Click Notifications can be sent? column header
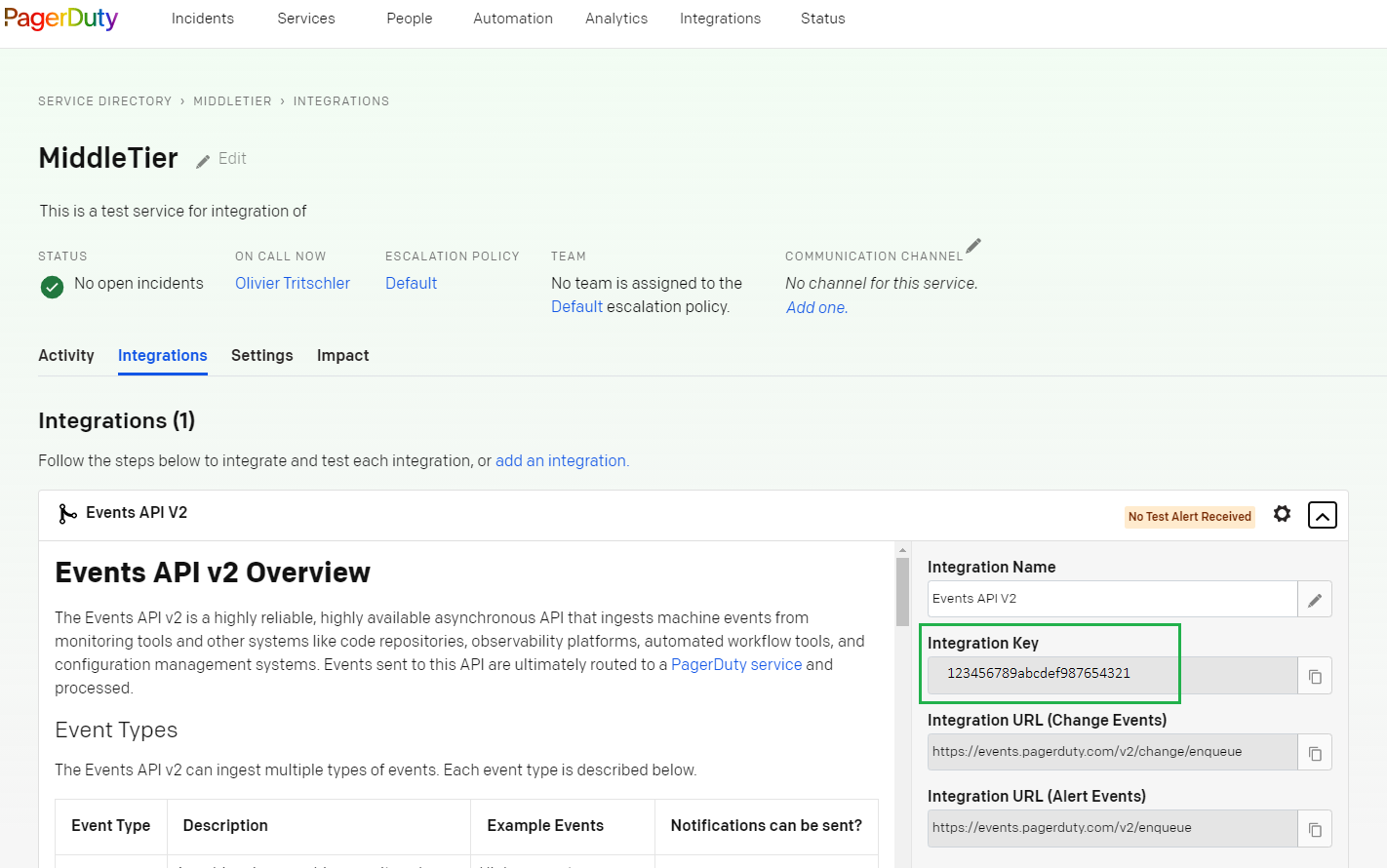1387x868 pixels. click(767, 826)
